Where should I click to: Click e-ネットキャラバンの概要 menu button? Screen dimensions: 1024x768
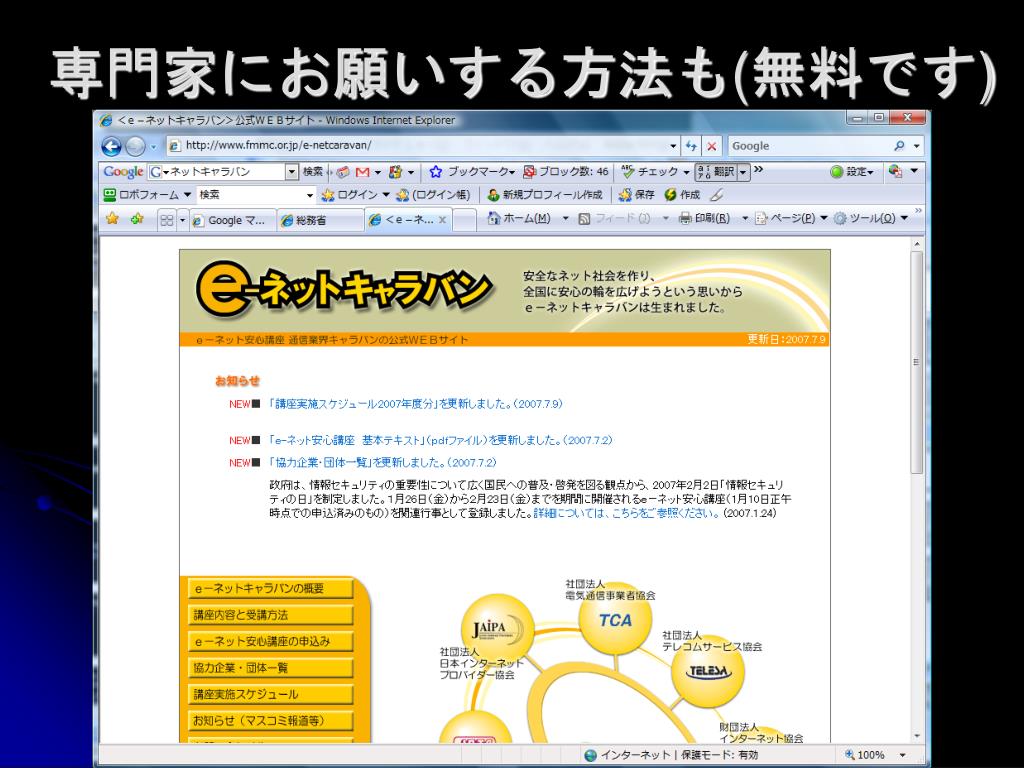270,588
